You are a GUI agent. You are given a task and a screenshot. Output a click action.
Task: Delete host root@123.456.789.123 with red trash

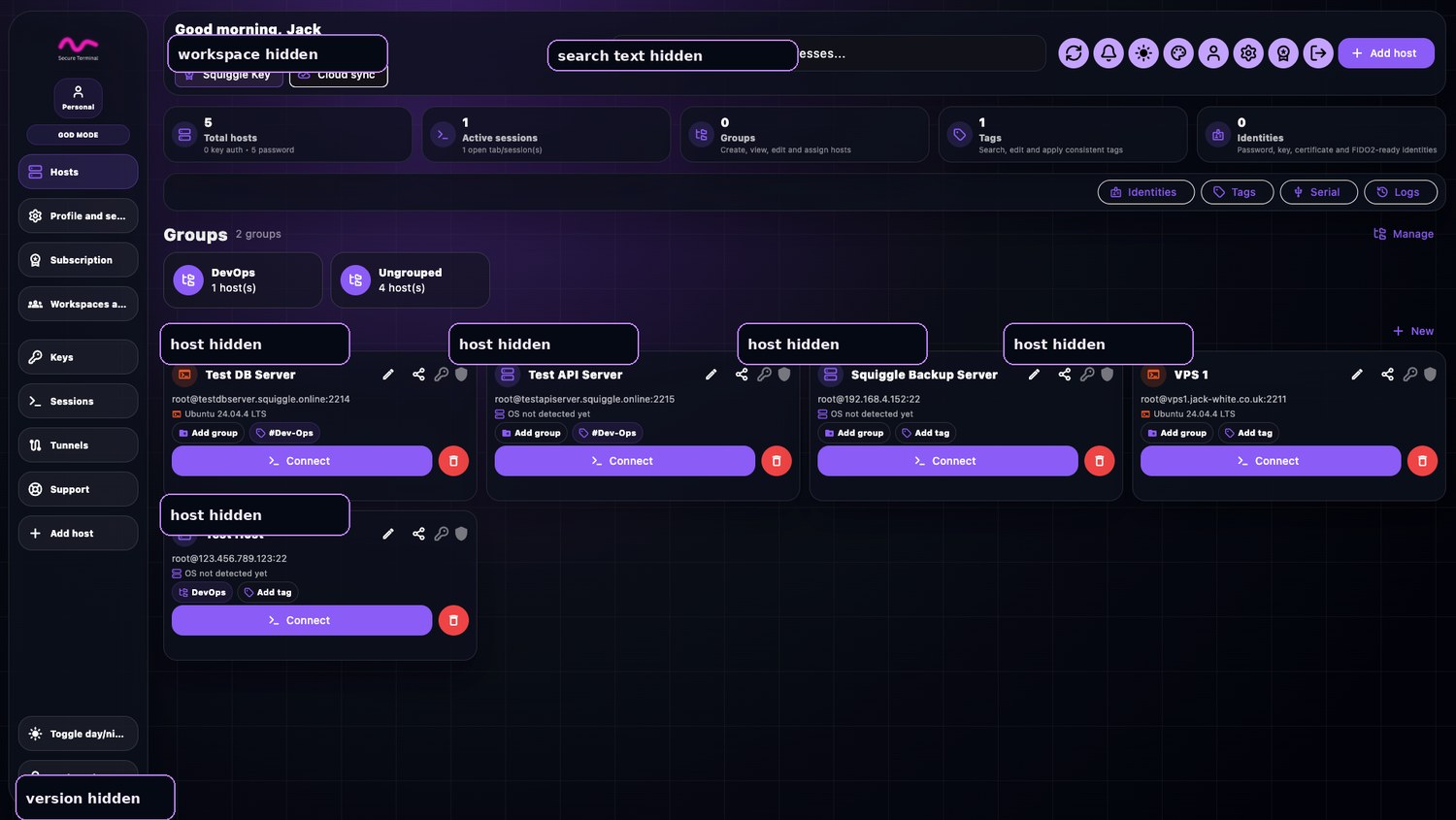click(453, 620)
